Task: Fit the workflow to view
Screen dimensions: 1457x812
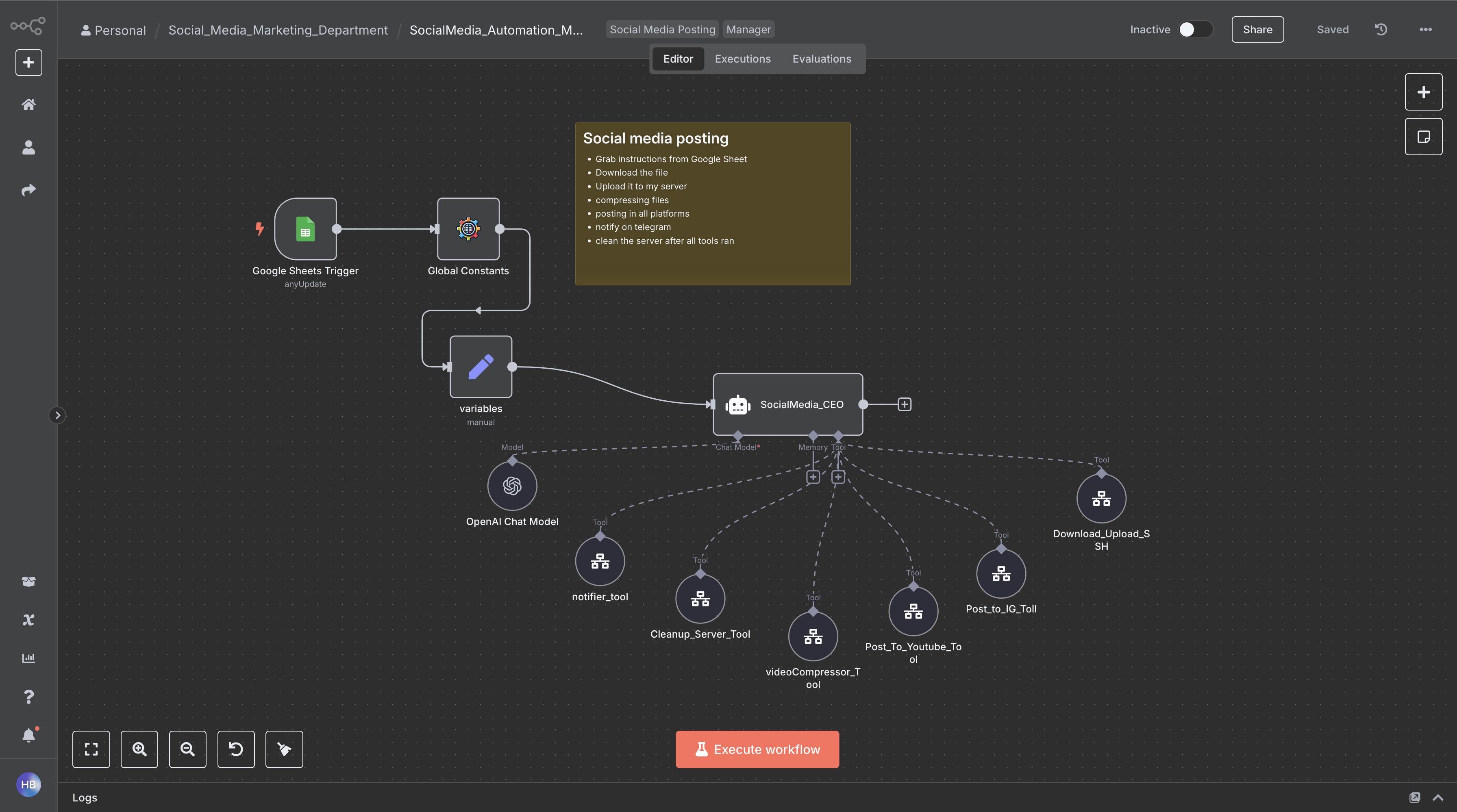Action: [x=91, y=749]
